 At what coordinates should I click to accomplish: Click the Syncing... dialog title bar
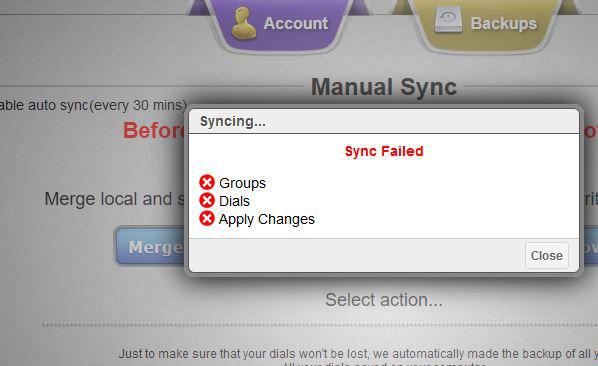(x=384, y=122)
